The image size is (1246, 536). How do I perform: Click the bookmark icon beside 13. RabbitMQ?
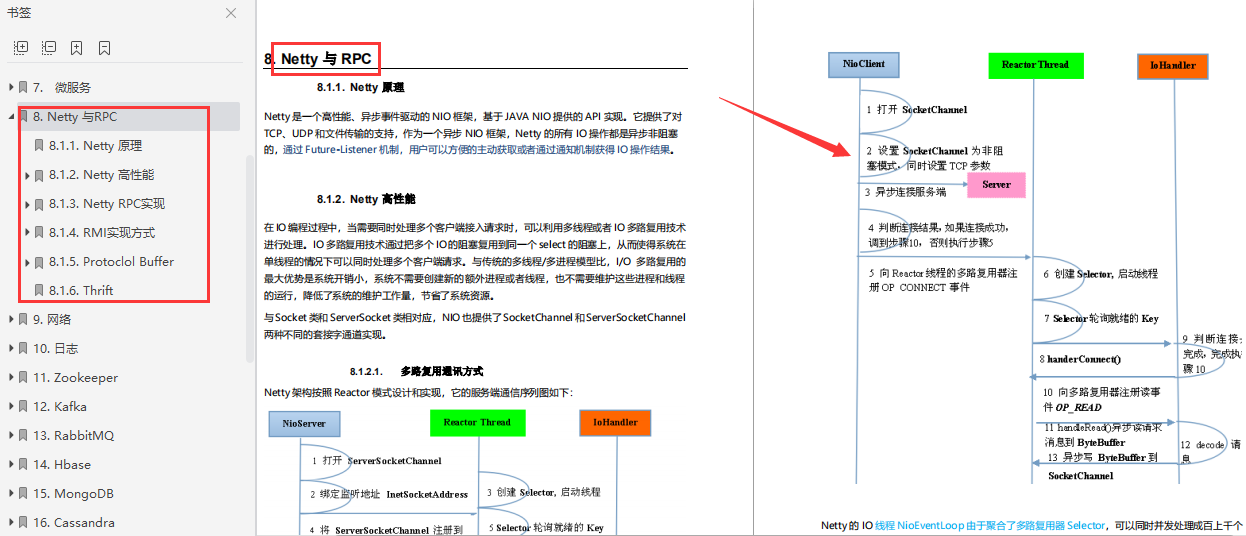click(22, 436)
